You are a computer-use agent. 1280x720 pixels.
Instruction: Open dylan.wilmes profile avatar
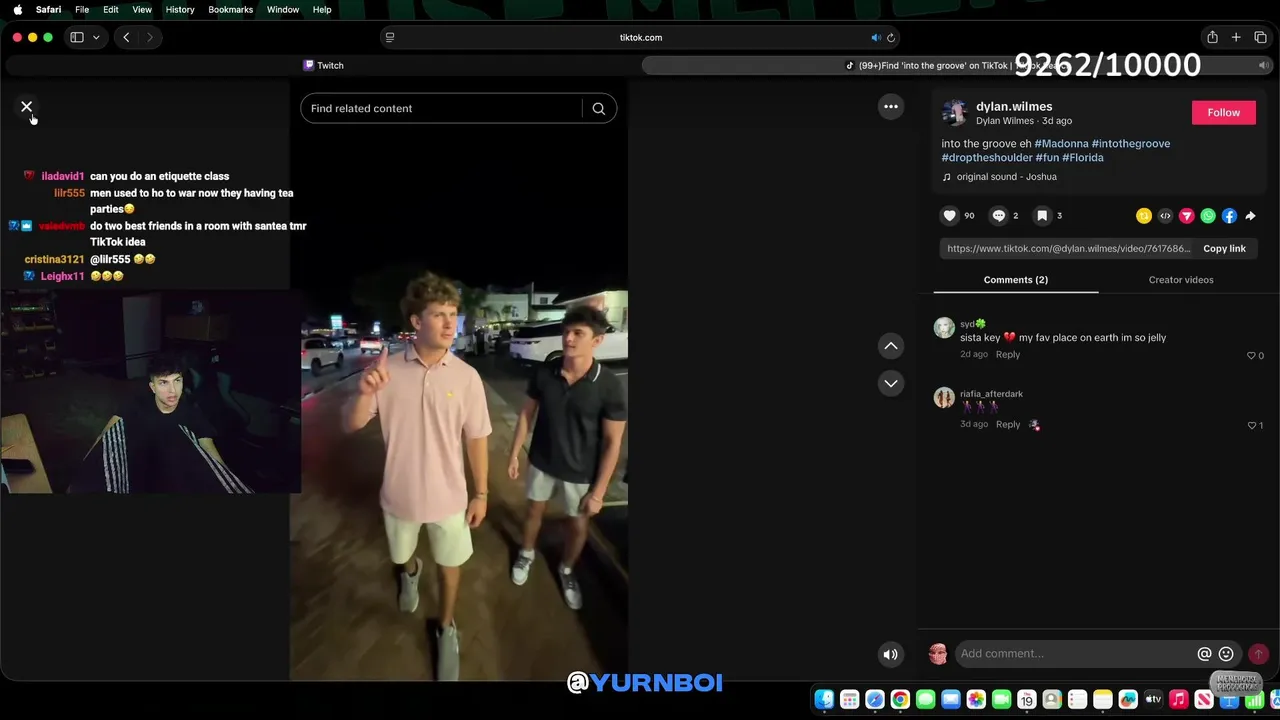click(x=954, y=112)
